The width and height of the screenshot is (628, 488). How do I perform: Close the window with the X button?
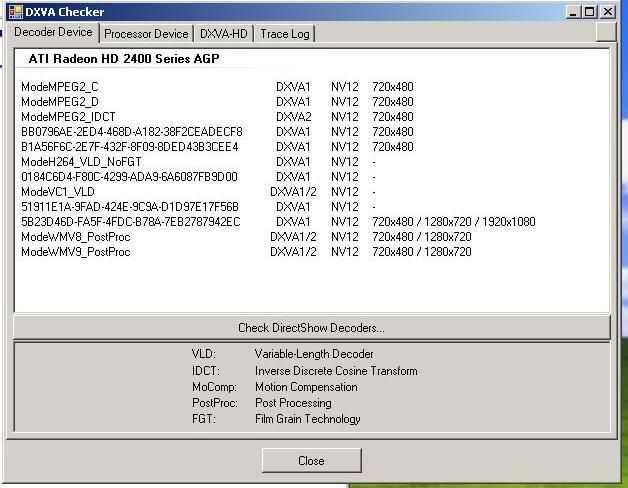pyautogui.click(x=608, y=12)
